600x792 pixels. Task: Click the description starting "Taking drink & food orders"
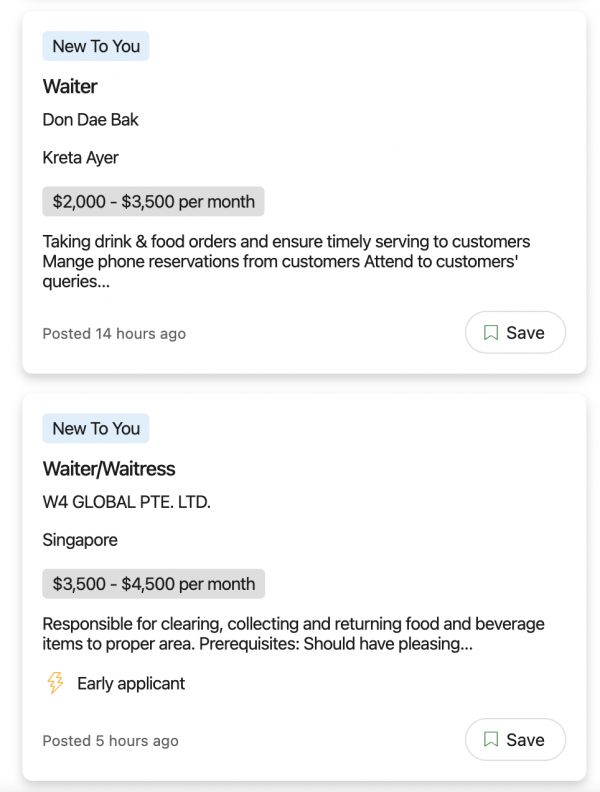(x=286, y=261)
